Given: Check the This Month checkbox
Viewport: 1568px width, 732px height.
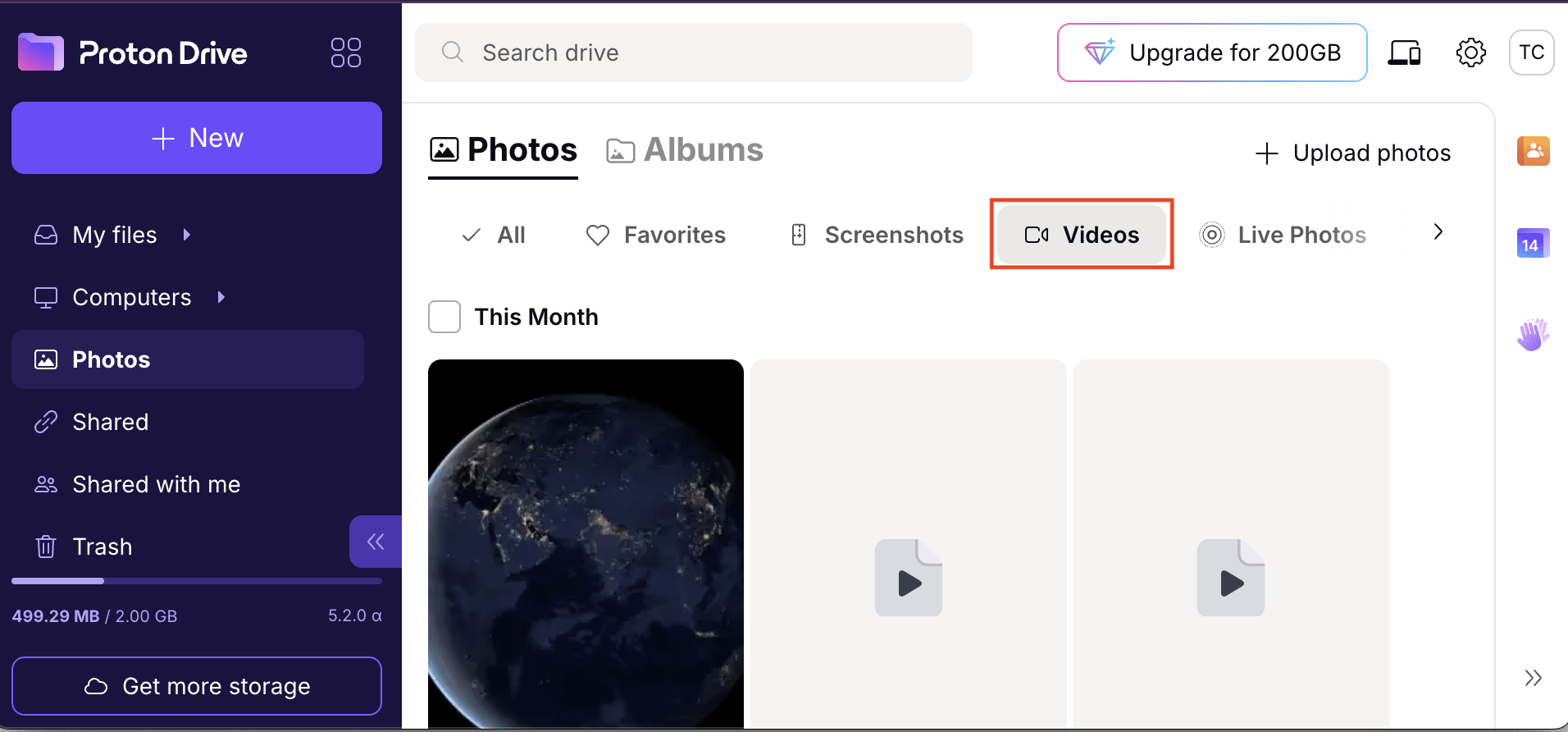Looking at the screenshot, I should click(x=444, y=317).
